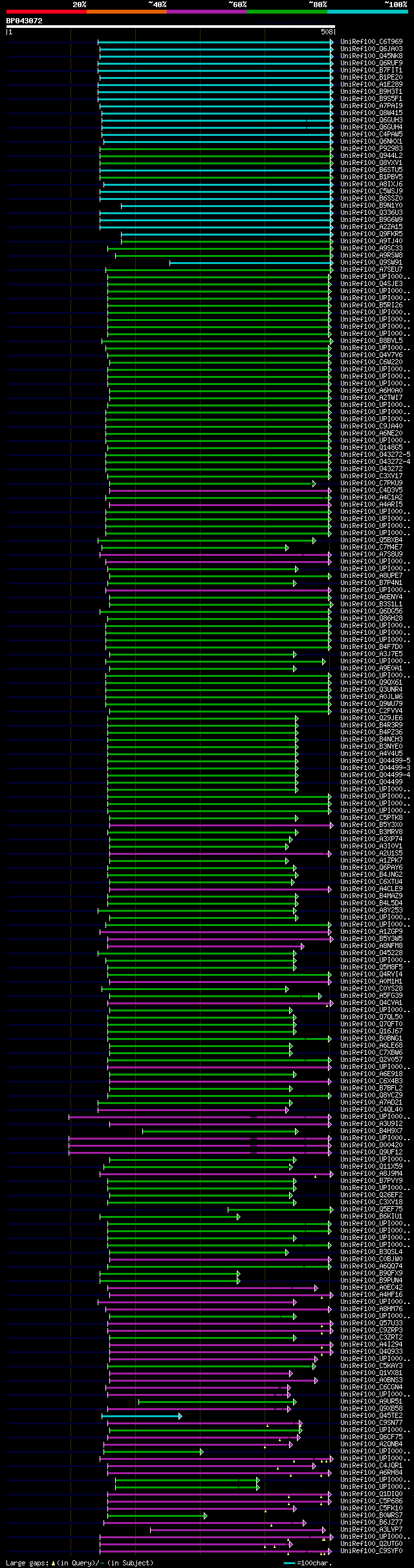Select hit label UniRef100_Q57U33
Viewport: 414px width, 1568px height.
point(371,1323)
